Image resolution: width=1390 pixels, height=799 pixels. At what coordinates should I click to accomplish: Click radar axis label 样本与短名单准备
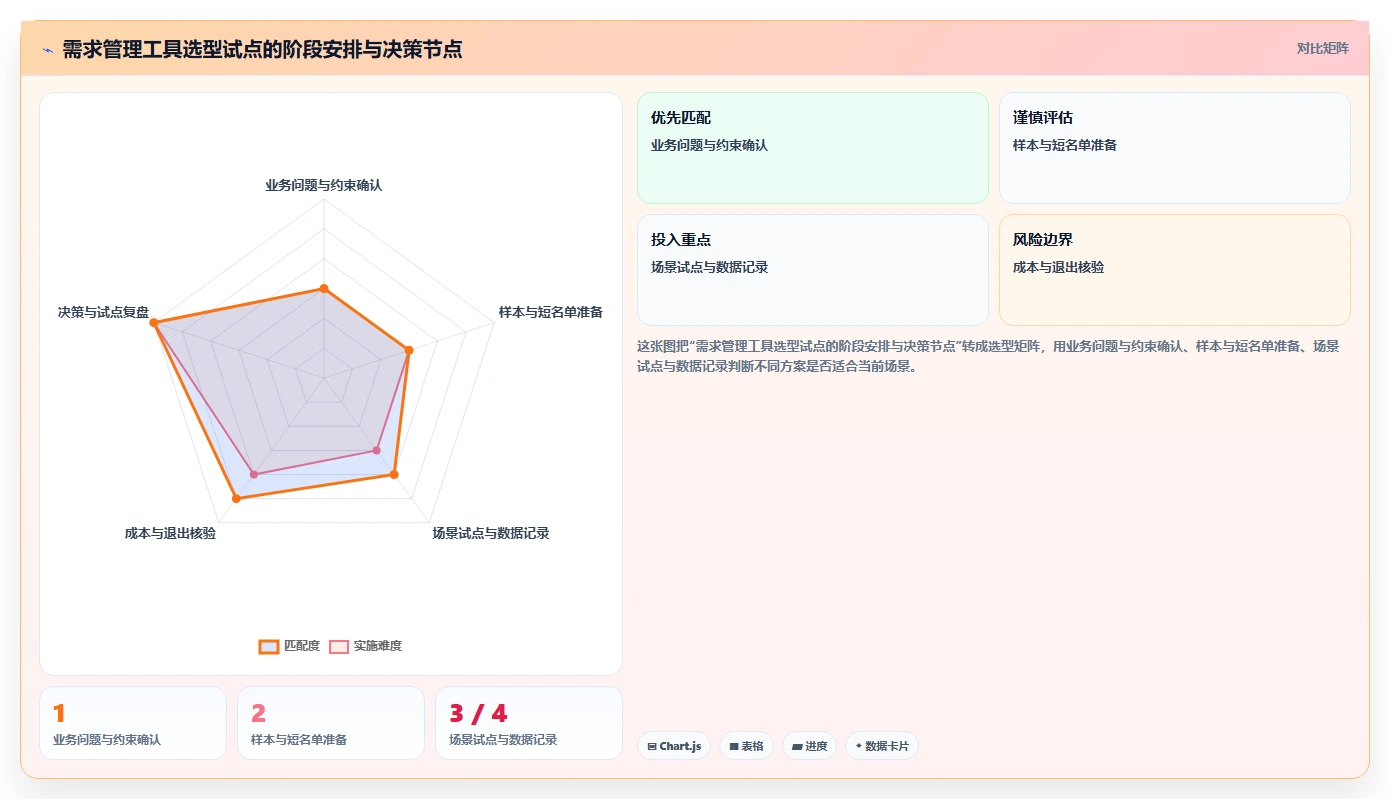click(551, 312)
